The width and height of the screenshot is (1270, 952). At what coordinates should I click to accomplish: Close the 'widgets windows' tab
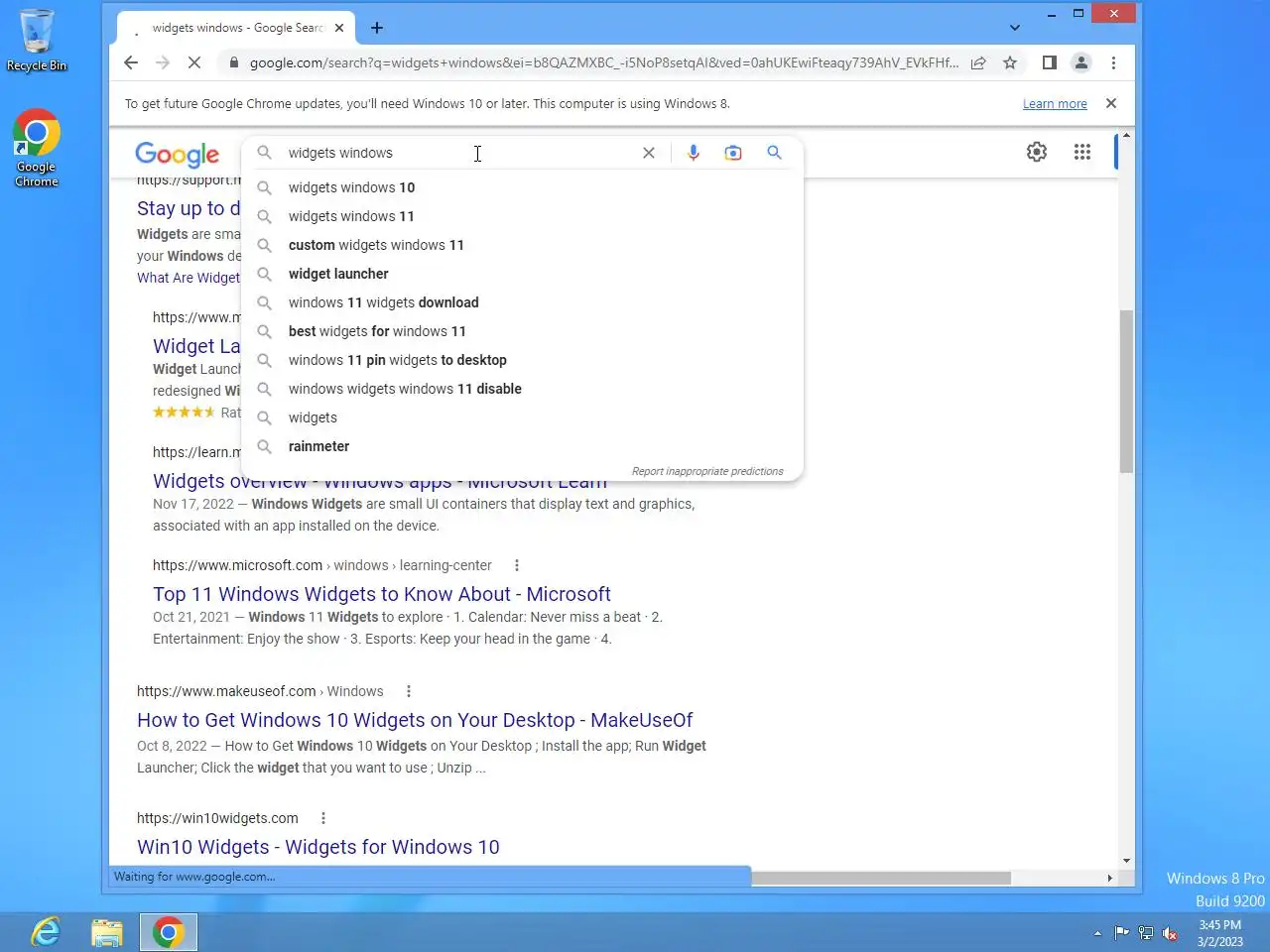pyautogui.click(x=339, y=28)
